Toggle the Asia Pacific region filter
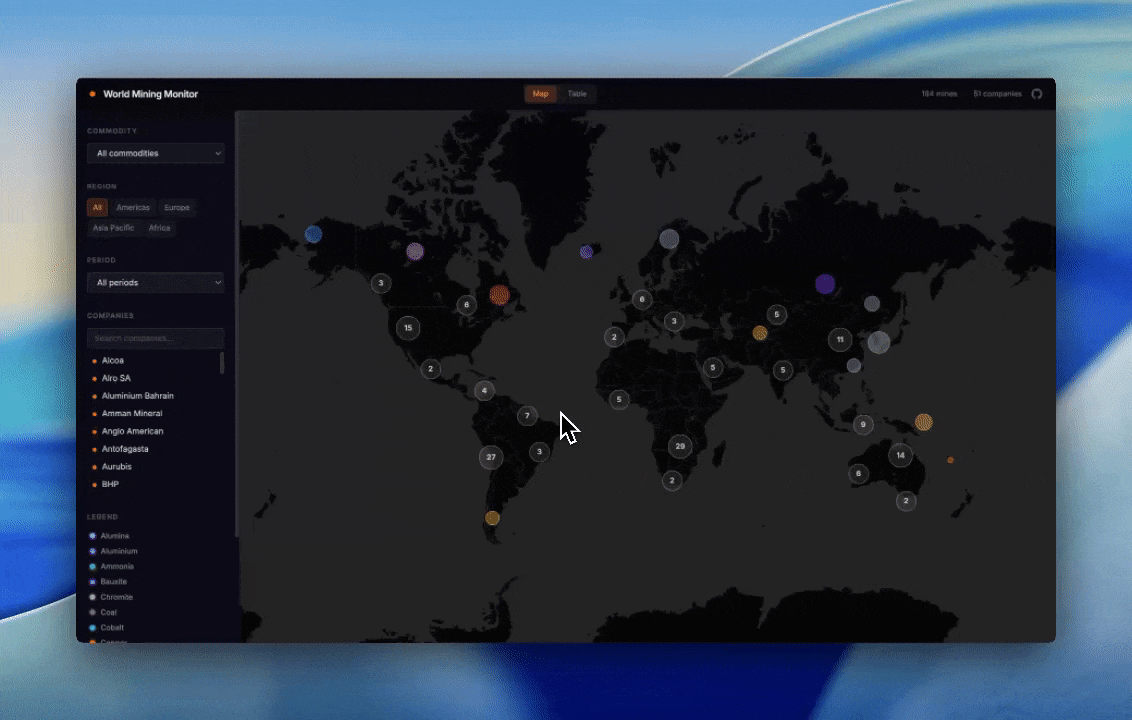The height and width of the screenshot is (720, 1132). tap(113, 227)
